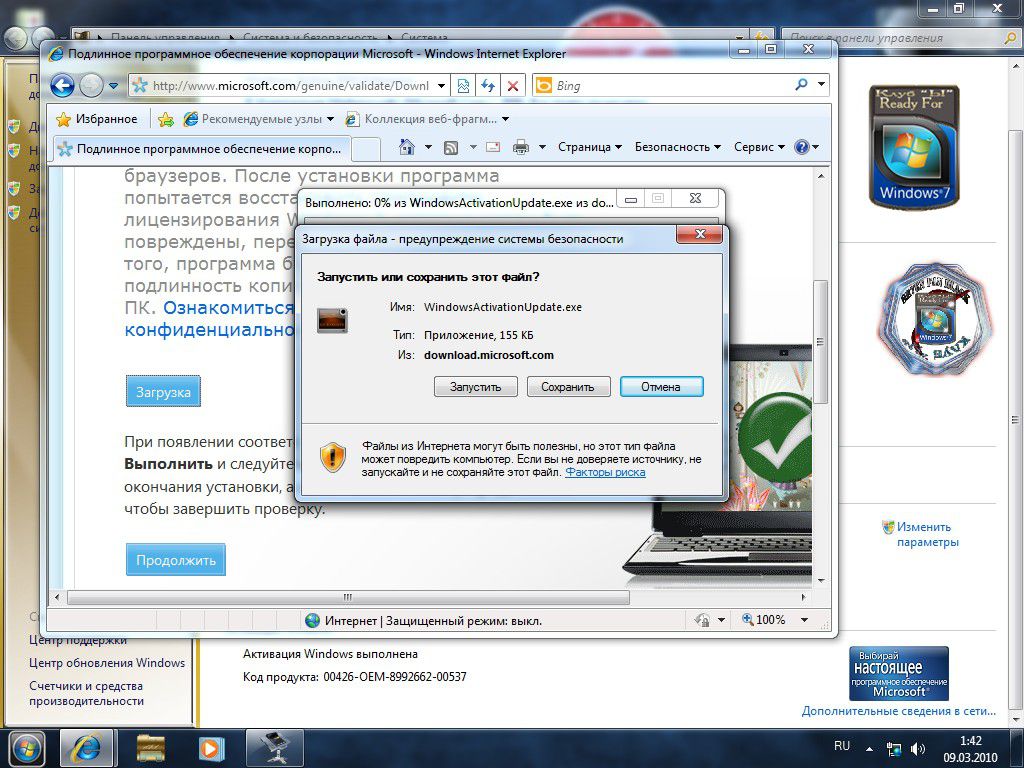Click the page vertical scrollbar thumb

(x=820, y=342)
